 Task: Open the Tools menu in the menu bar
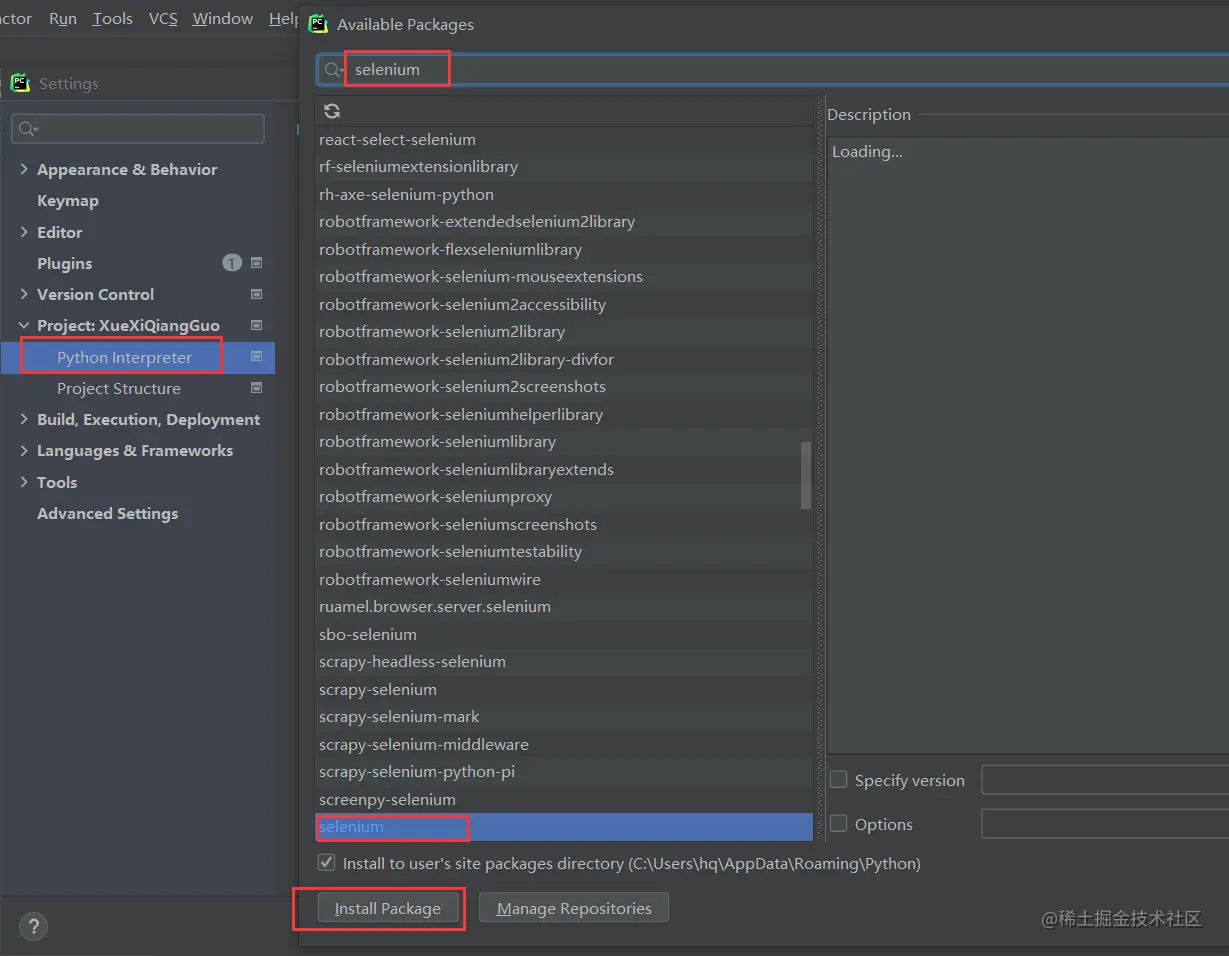pos(112,18)
